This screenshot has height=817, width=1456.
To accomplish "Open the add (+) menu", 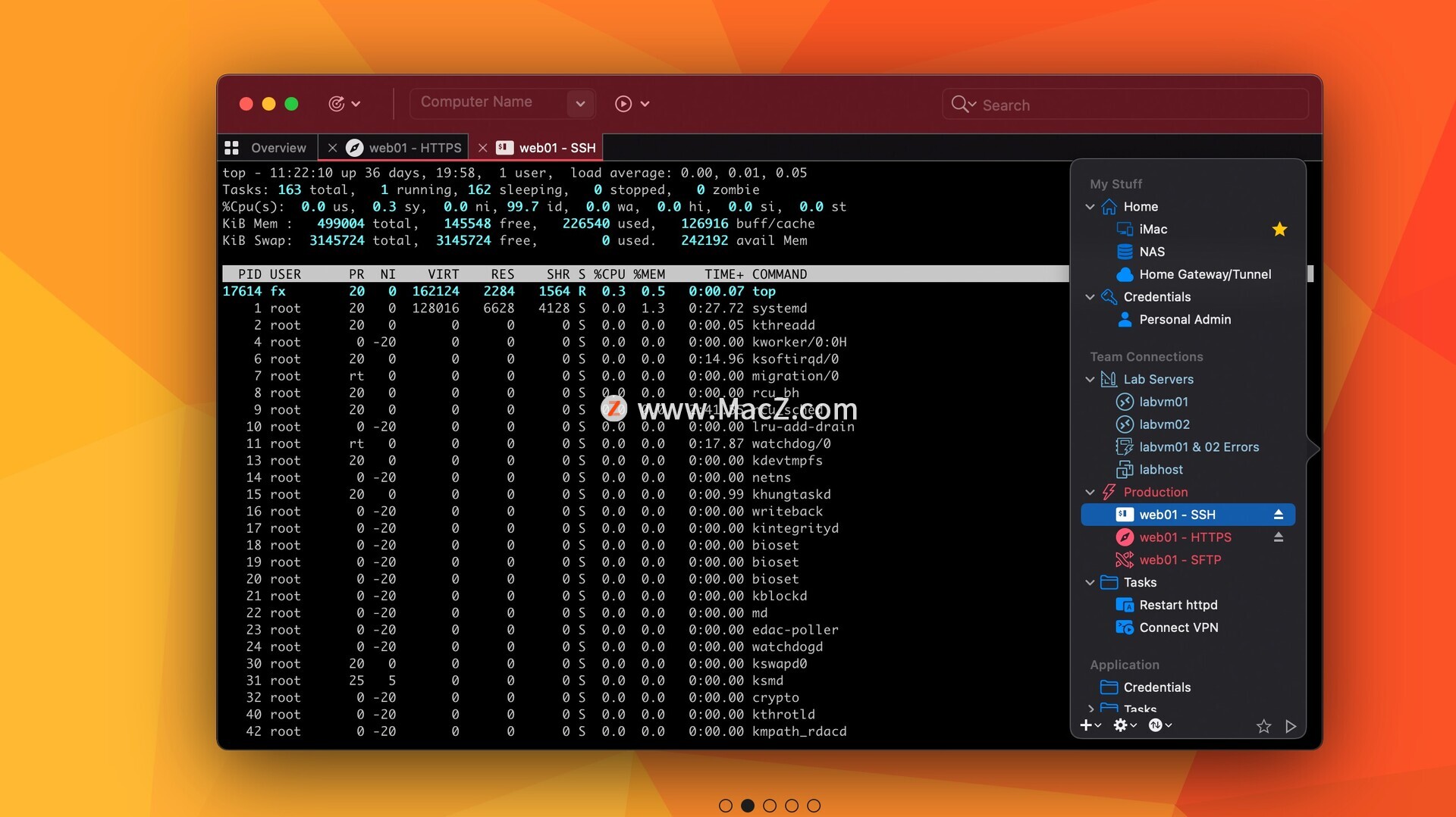I will click(x=1090, y=726).
